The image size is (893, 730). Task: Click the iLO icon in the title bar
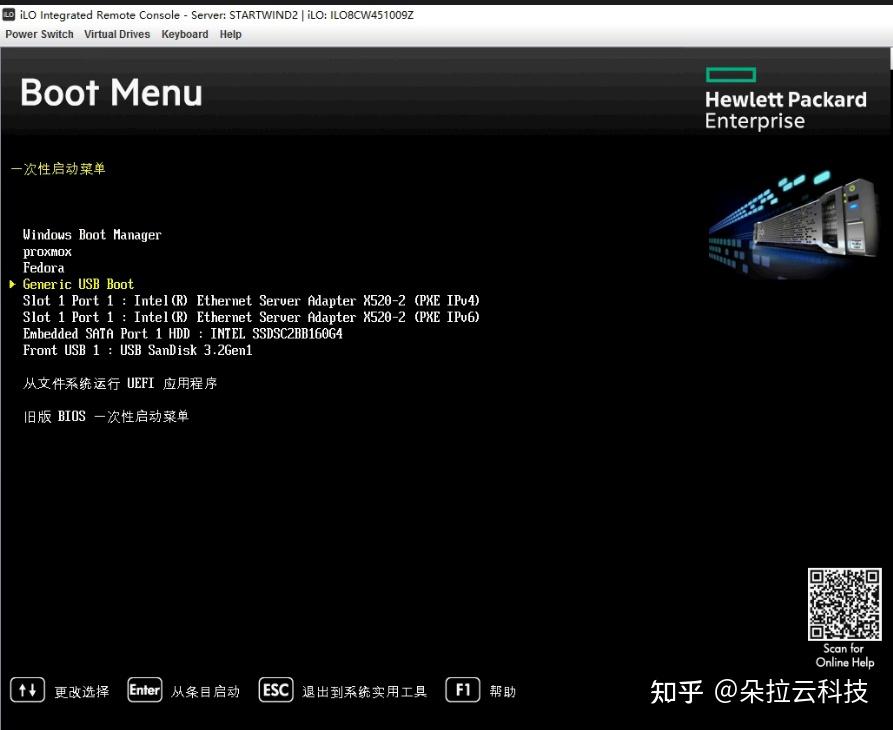click(x=10, y=15)
